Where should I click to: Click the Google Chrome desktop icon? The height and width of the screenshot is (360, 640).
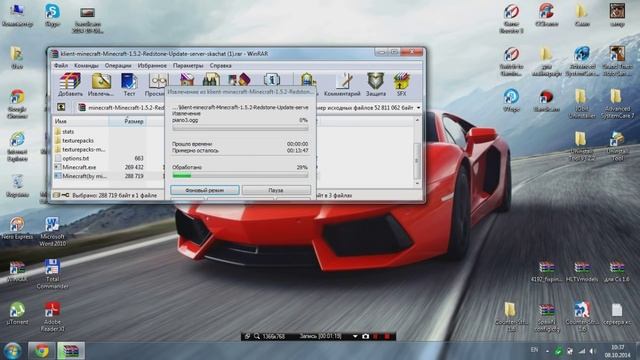tap(17, 103)
